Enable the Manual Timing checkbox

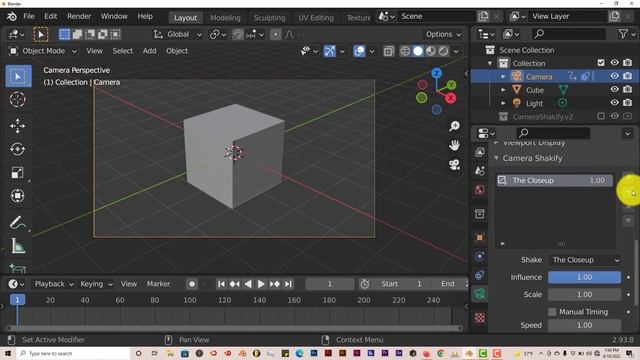point(552,312)
